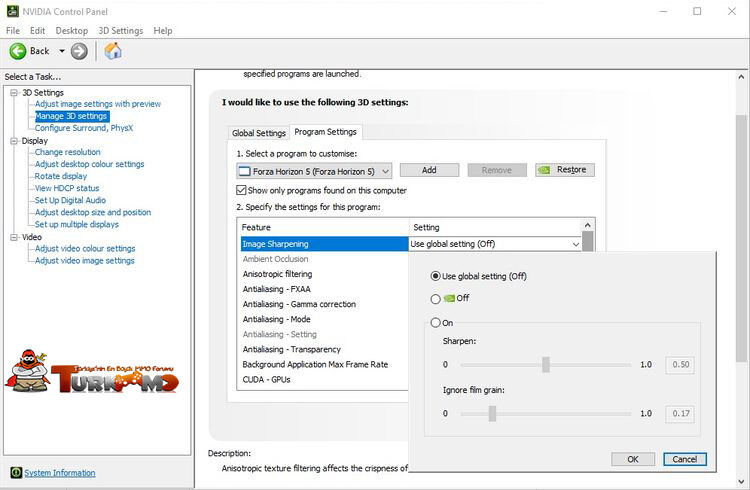This screenshot has height=490, width=750.
Task: Click the main panel scroll-down arrow
Action: [741, 481]
